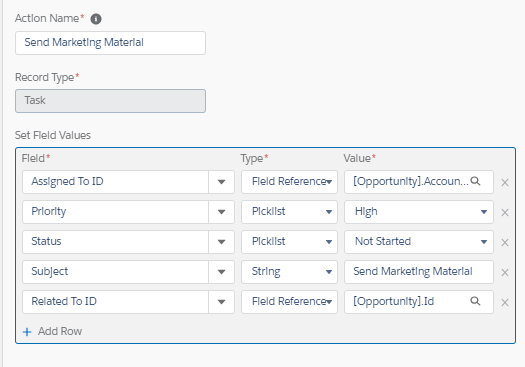Screen dimensions: 525x367
Task: Open Type dropdown in Related To ID row
Action: tap(289, 302)
